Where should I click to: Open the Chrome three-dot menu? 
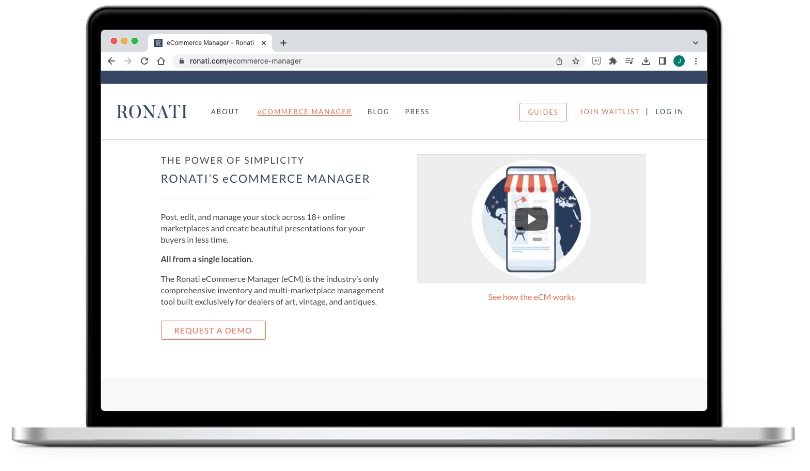(696, 61)
